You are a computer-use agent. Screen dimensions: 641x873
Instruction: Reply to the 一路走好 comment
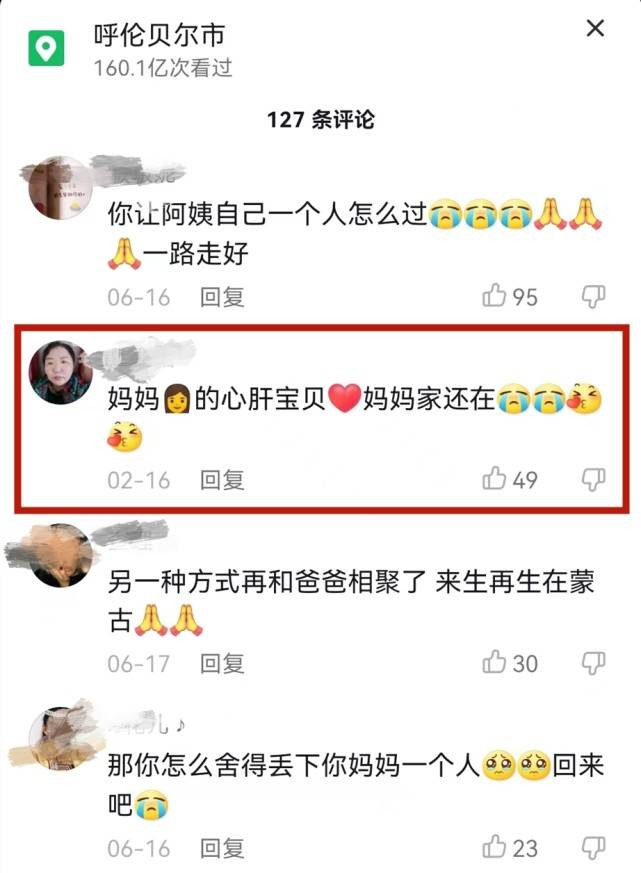[x=222, y=297]
